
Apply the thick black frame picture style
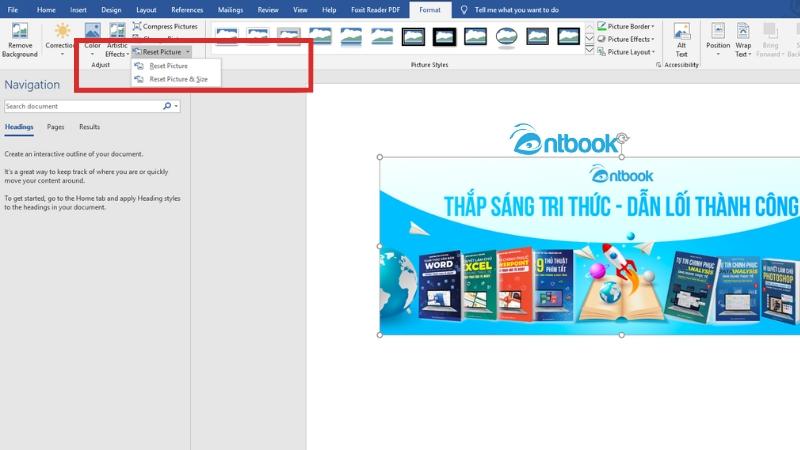point(444,37)
